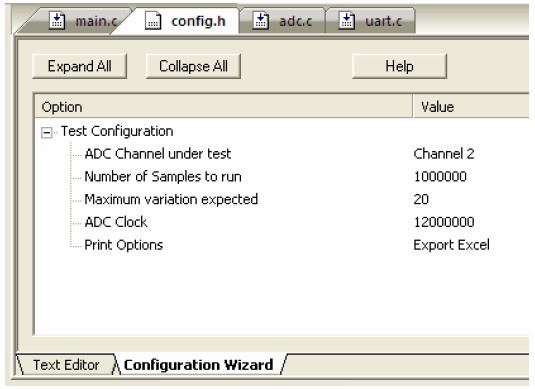Screen dimensions: 535x389
Task: Open the Channel 2 value dropdown
Action: [444, 154]
